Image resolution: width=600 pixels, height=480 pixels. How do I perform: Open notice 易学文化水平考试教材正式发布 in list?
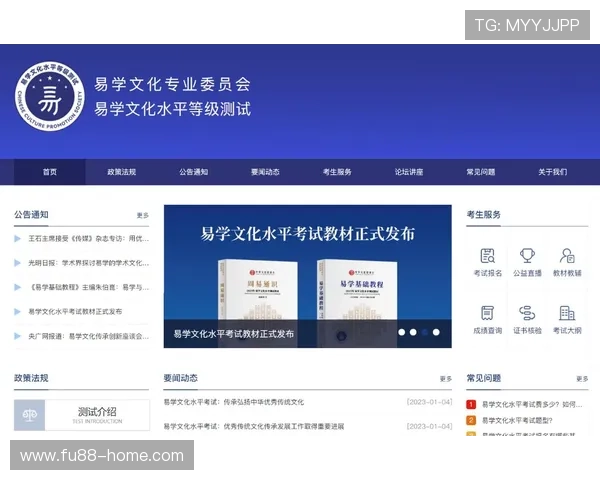[x=75, y=312]
